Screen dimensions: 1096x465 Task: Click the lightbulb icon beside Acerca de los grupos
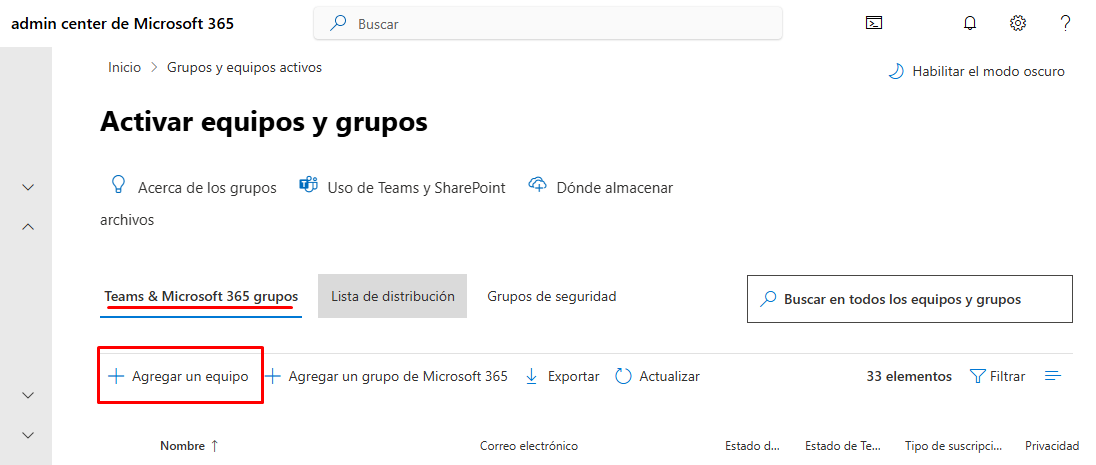118,185
